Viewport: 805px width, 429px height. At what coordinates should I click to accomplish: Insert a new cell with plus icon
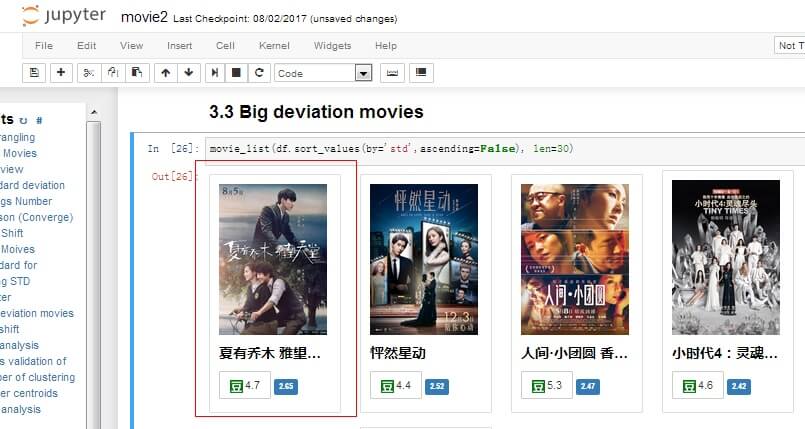61,73
